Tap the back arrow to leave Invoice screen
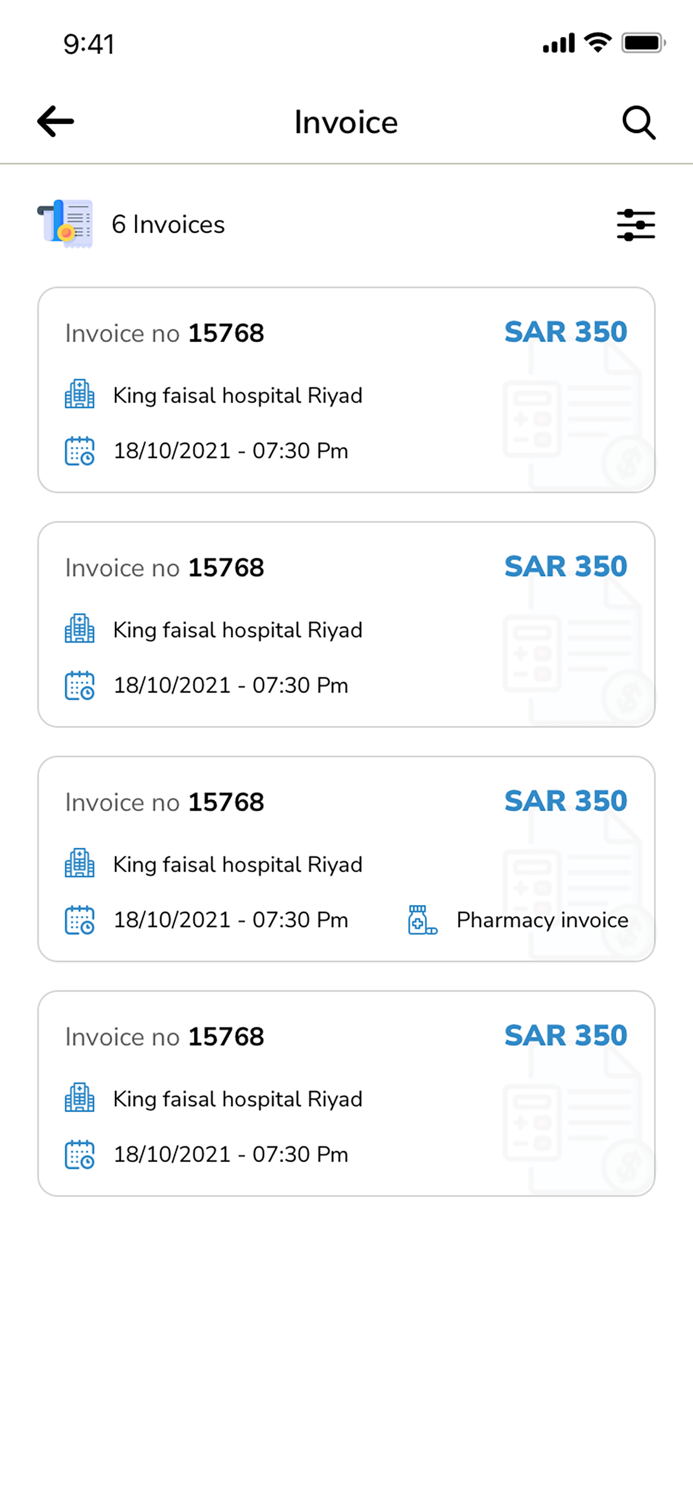 pos(55,121)
